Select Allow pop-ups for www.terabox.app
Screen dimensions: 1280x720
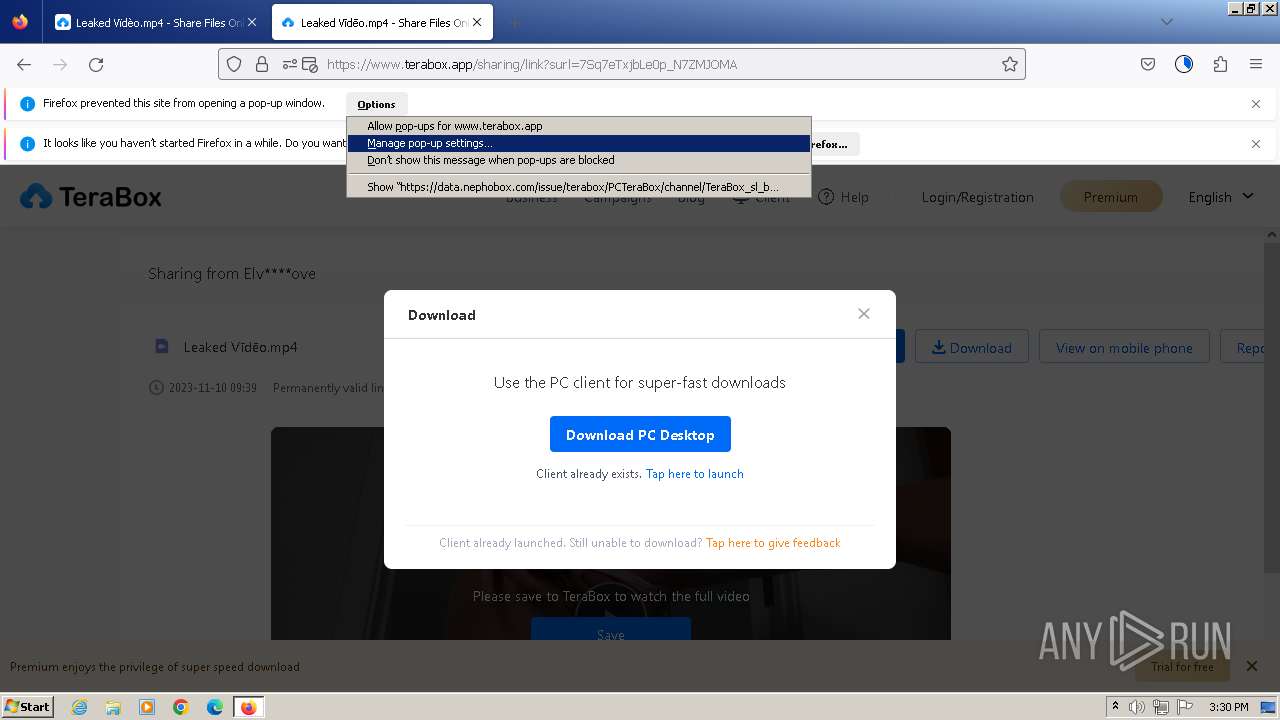click(579, 126)
